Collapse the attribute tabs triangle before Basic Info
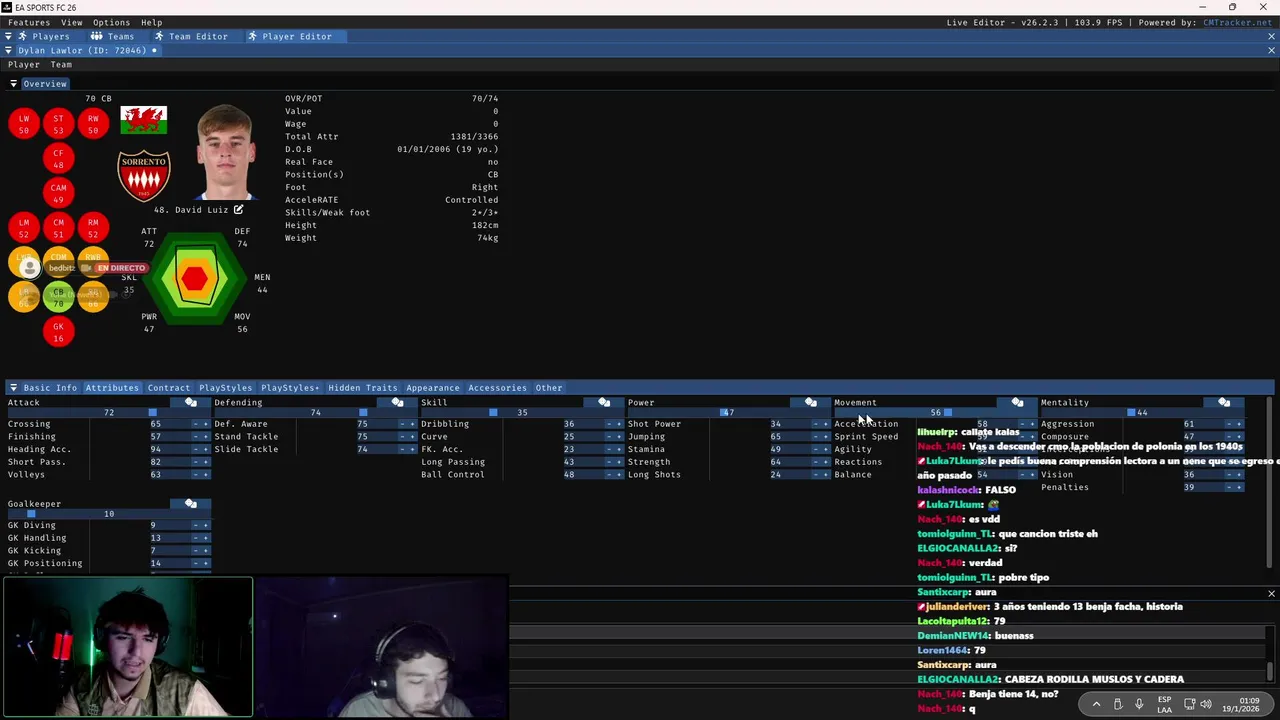The height and width of the screenshot is (720, 1280). tap(13, 388)
